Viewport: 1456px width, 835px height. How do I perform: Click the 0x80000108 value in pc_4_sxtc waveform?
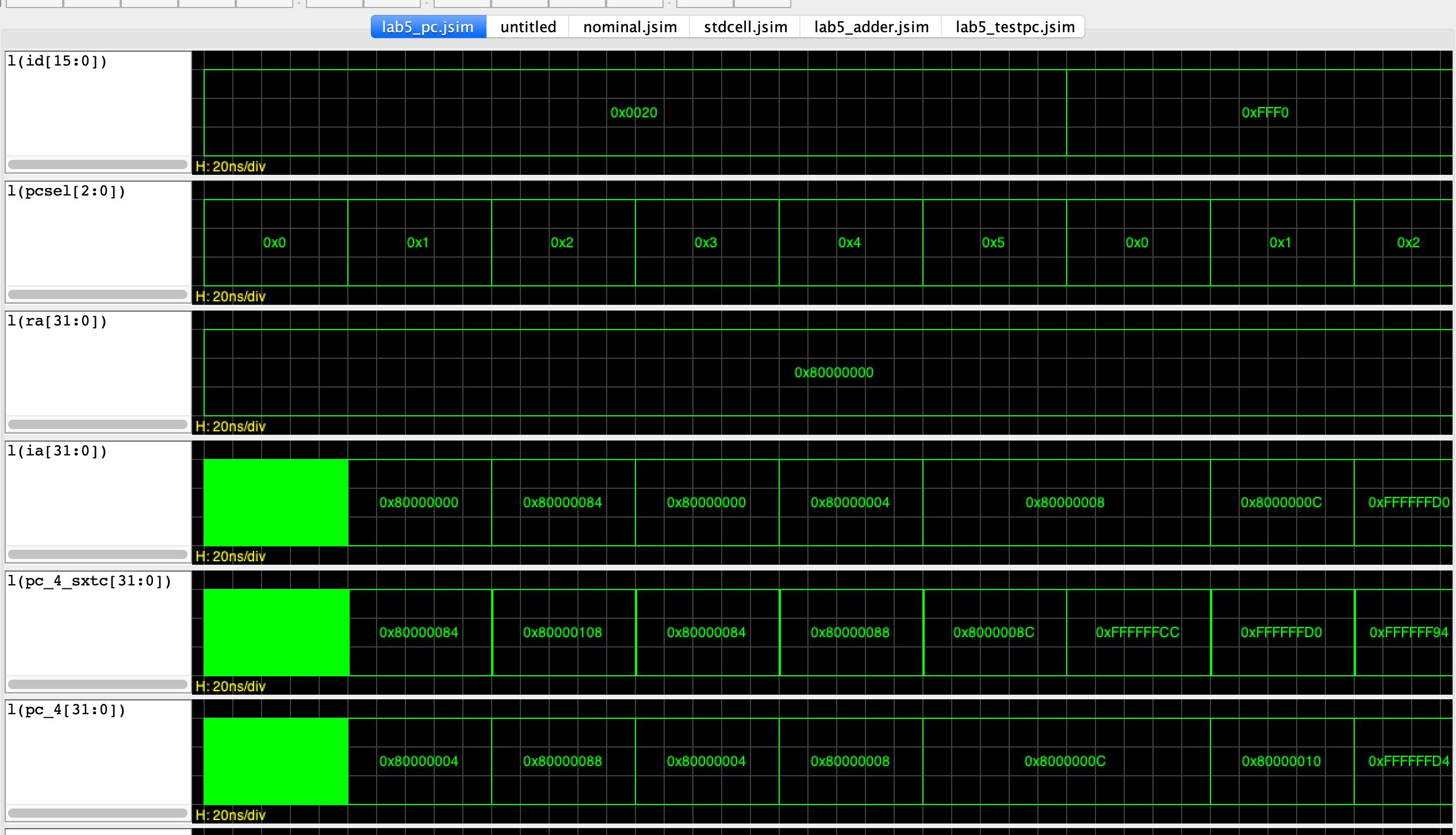(x=562, y=633)
